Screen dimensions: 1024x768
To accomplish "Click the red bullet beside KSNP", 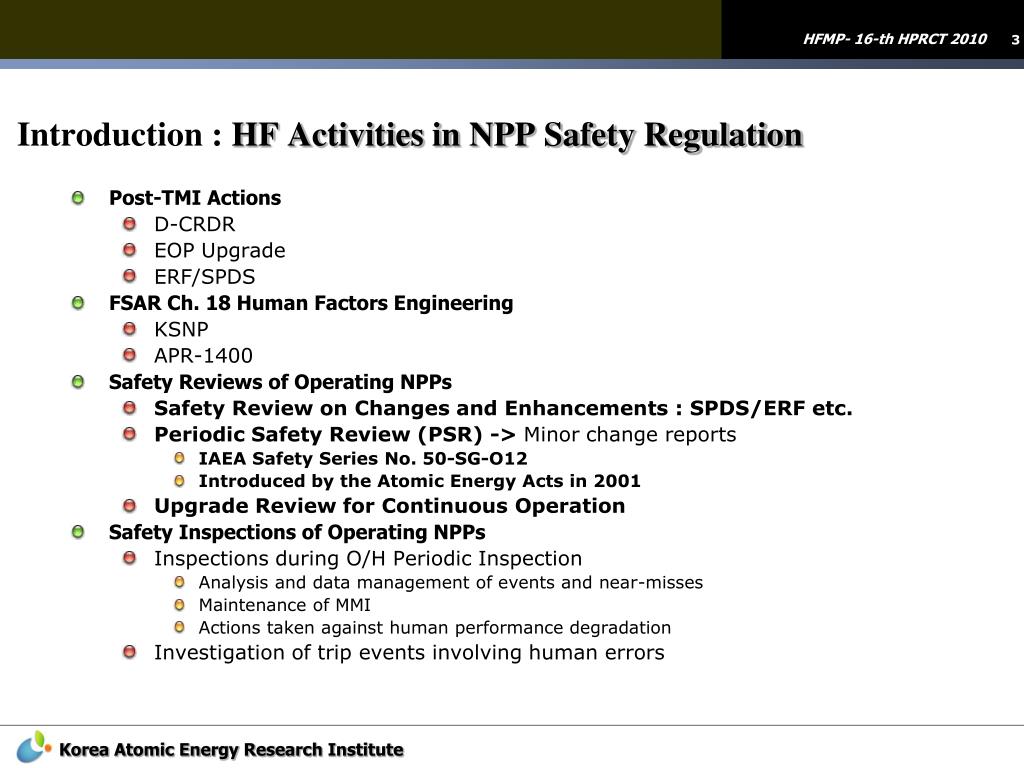I will tap(129, 328).
